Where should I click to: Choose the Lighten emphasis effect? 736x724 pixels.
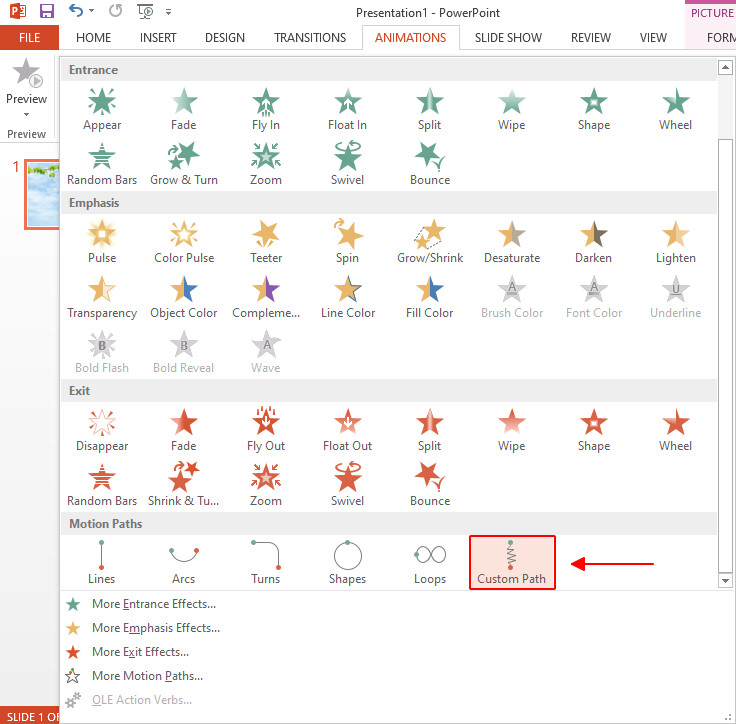click(675, 242)
